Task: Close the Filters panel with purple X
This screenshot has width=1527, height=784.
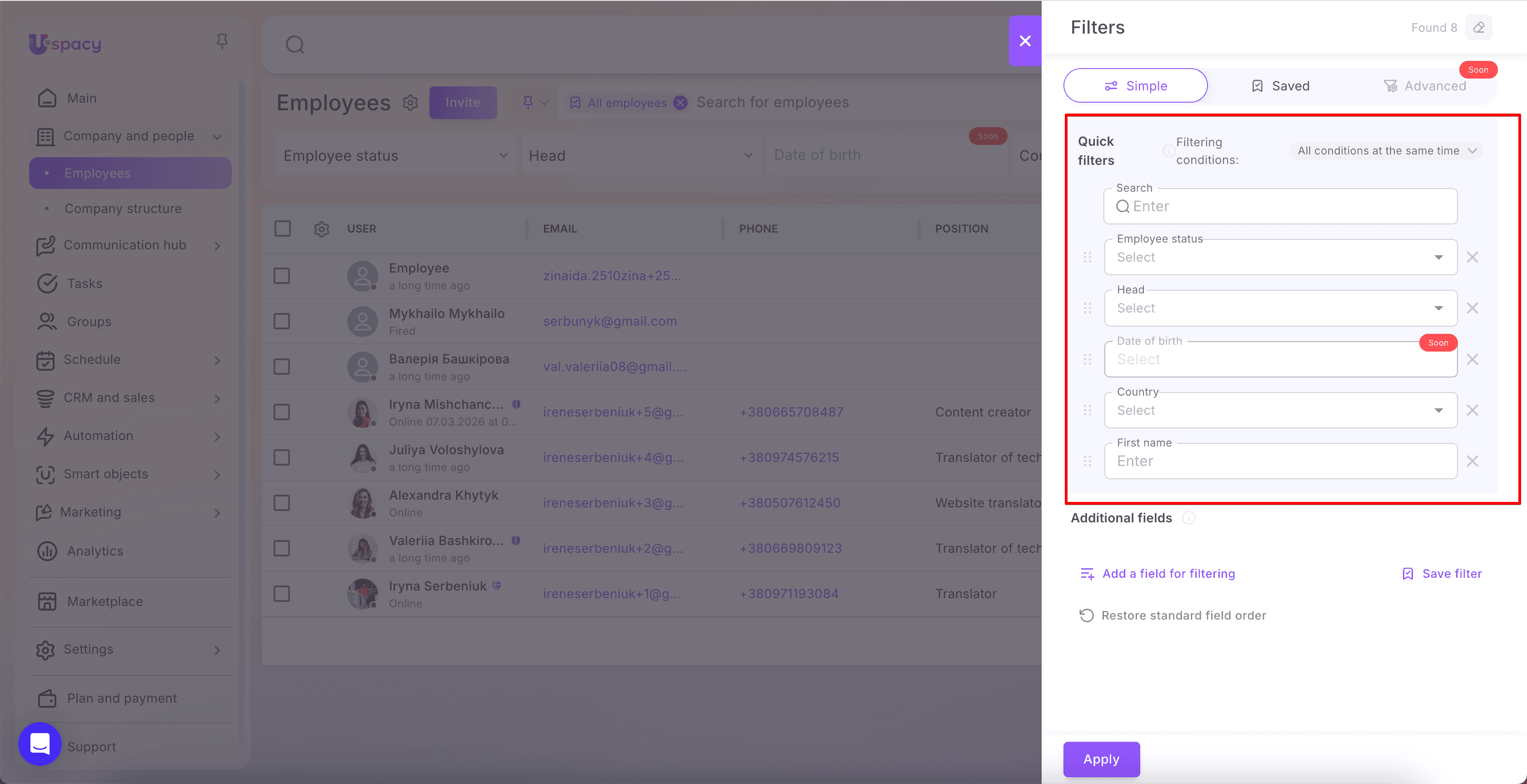Action: coord(1025,40)
